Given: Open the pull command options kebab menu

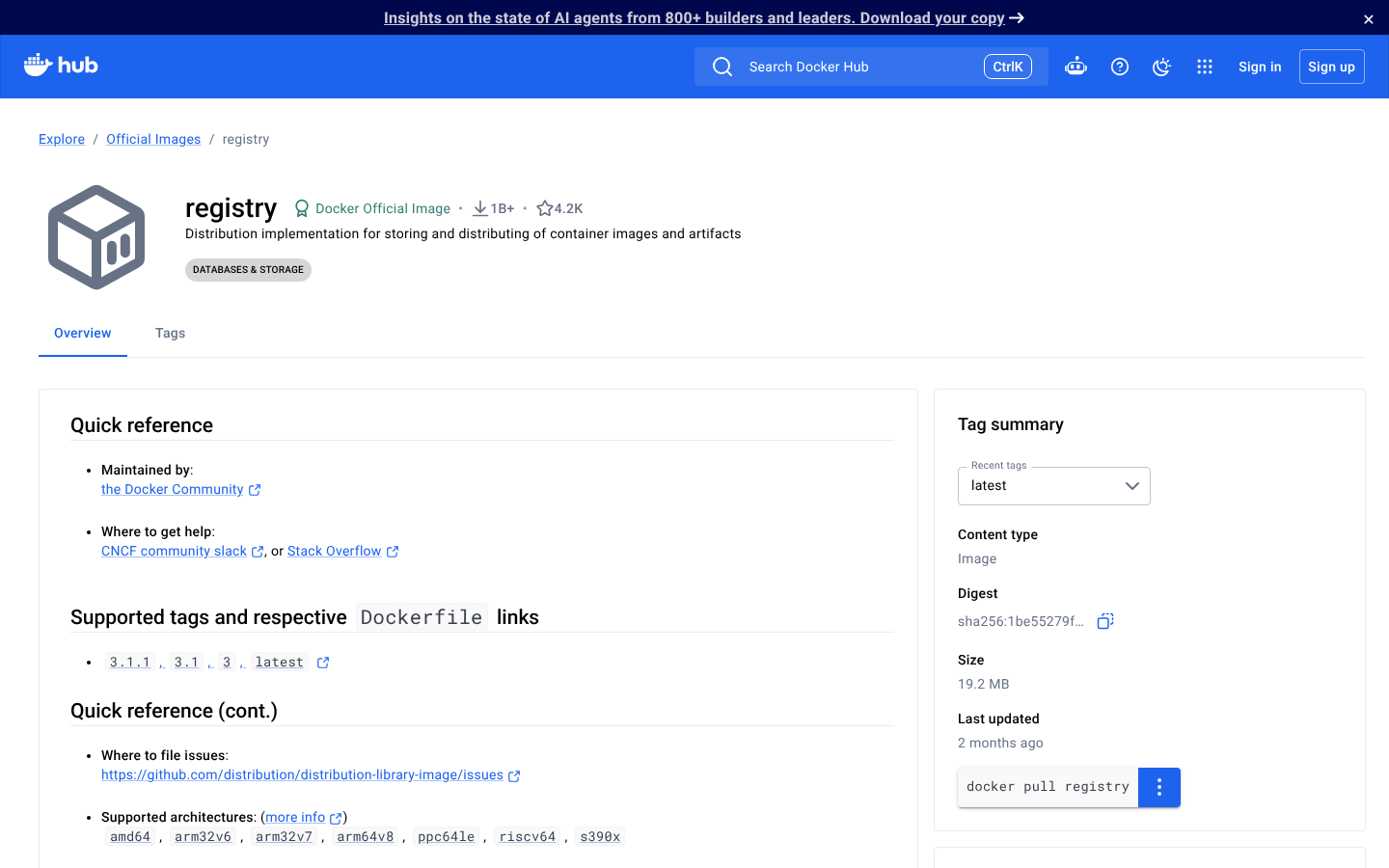Looking at the screenshot, I should point(1159,787).
